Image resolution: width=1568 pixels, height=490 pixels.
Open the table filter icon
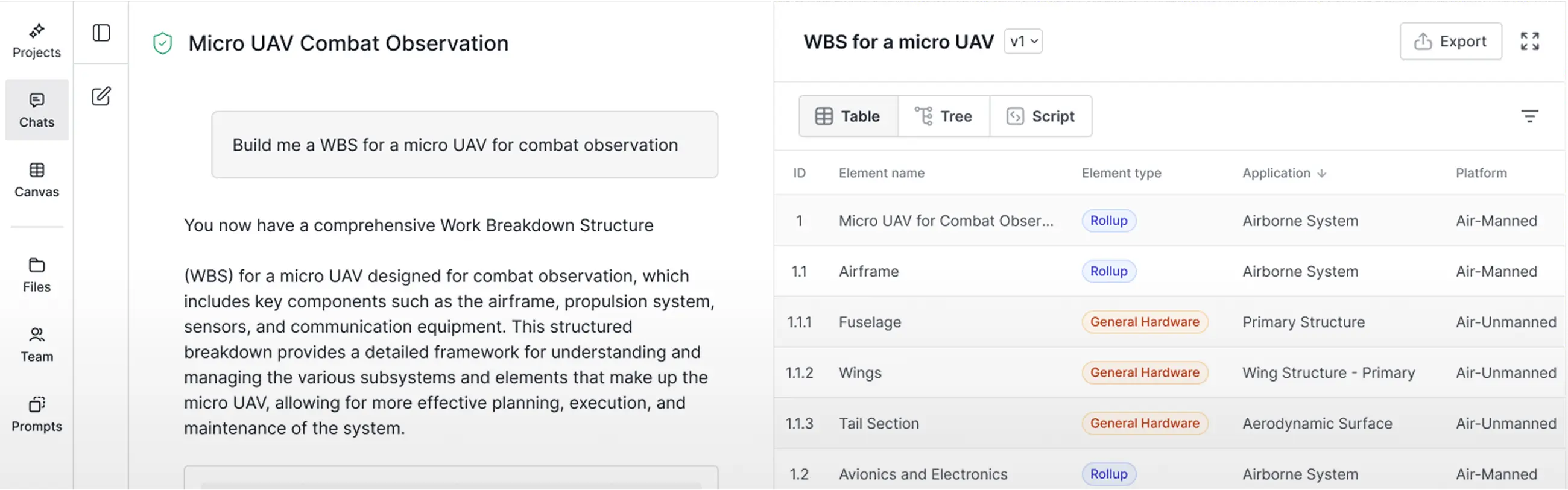tap(1529, 116)
